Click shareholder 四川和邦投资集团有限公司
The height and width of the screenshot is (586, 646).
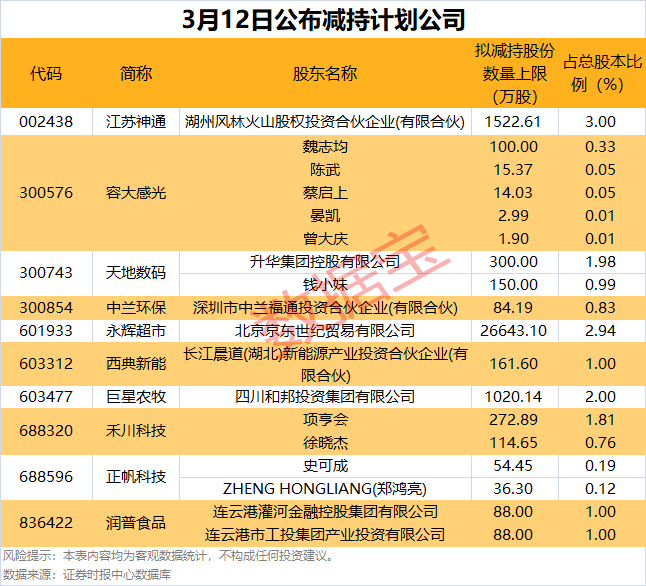tap(324, 397)
